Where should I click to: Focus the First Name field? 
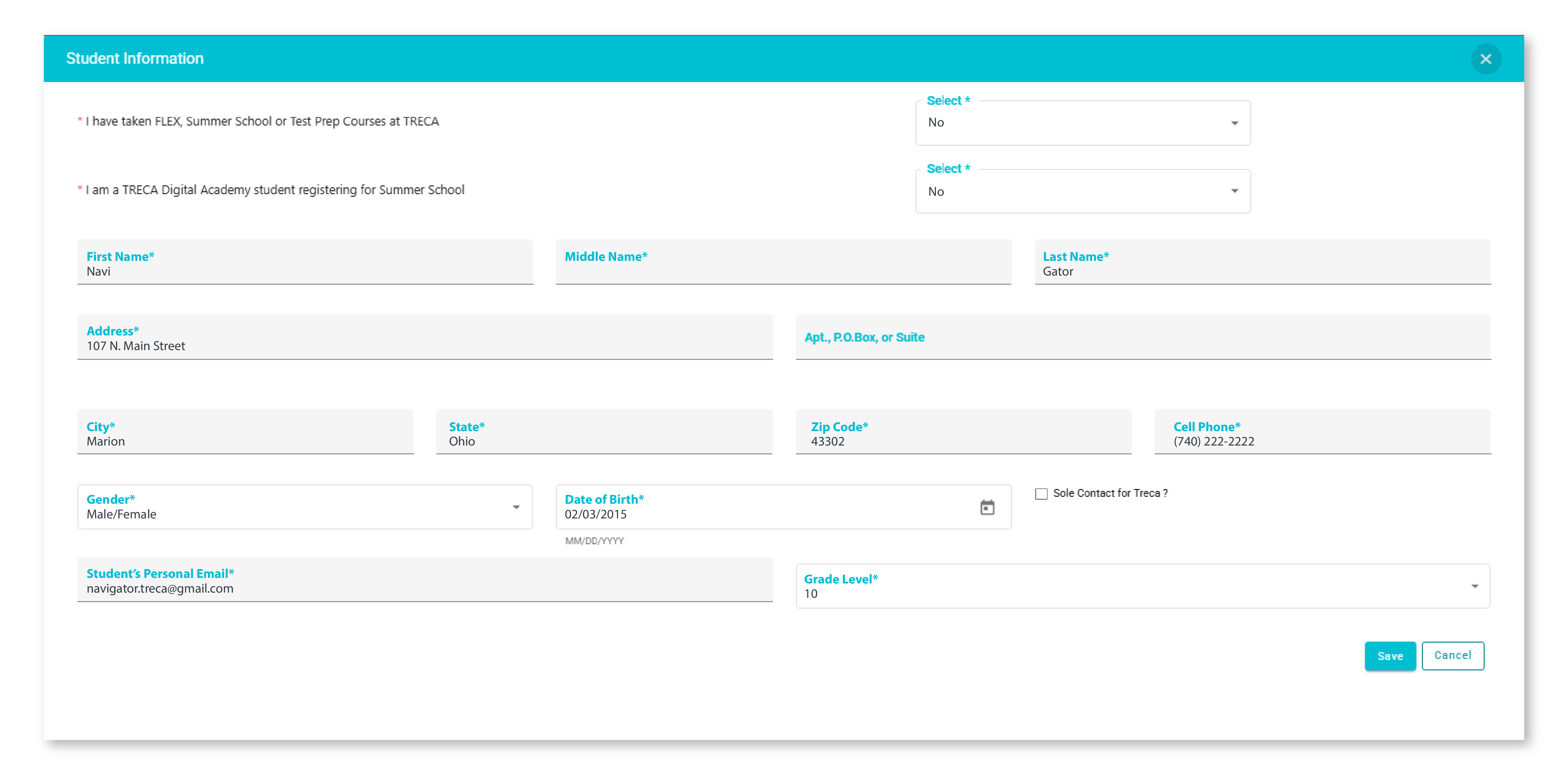304,271
